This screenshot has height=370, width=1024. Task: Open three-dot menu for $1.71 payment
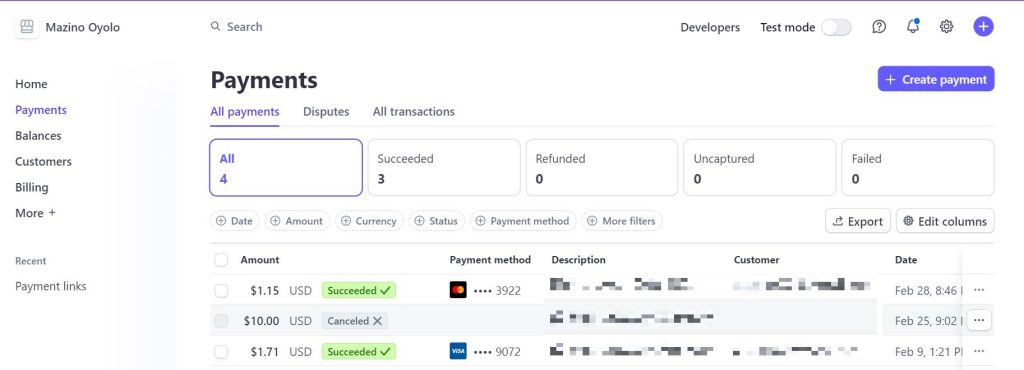point(979,351)
